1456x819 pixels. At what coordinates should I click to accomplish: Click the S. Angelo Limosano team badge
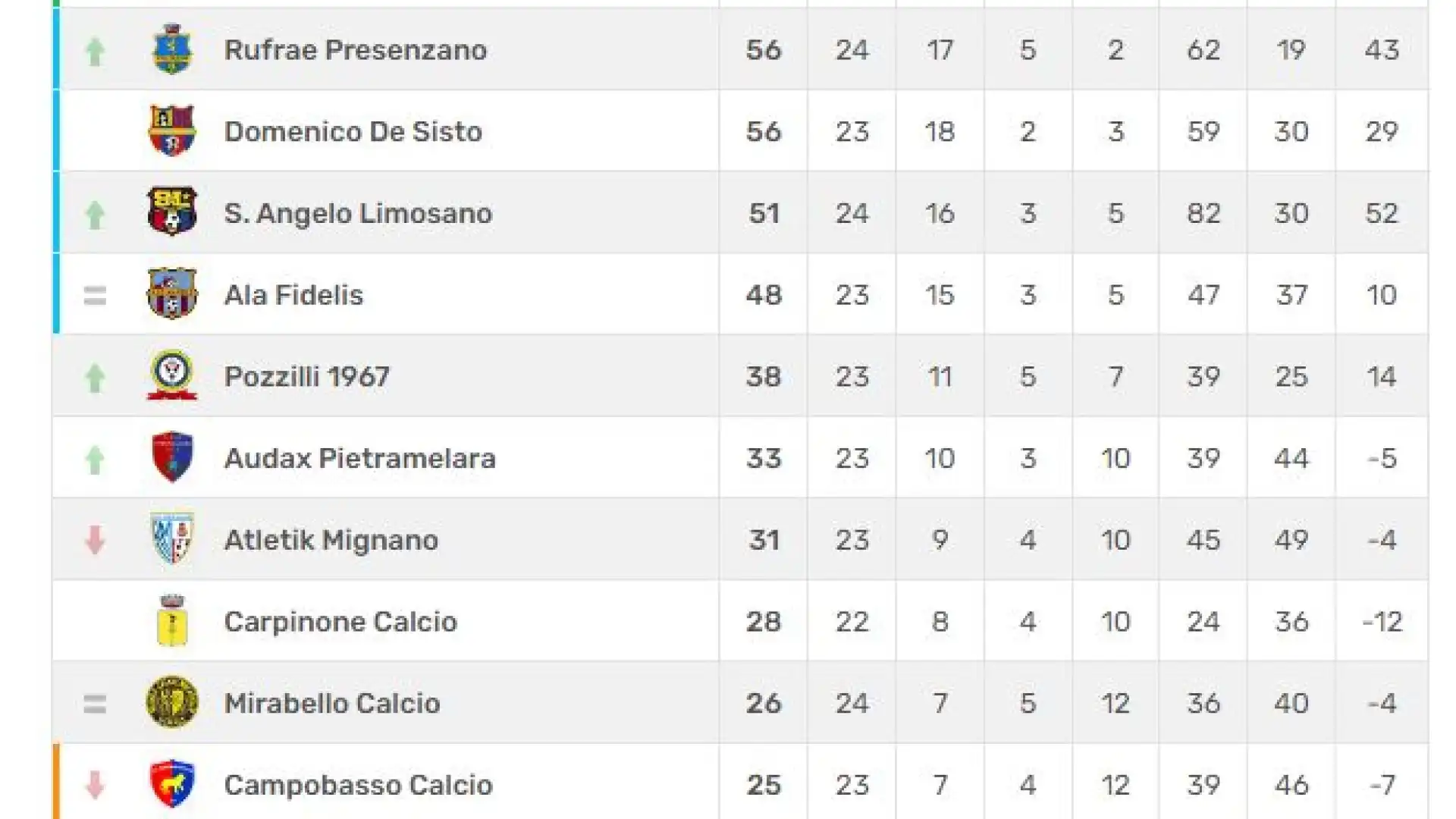point(172,212)
